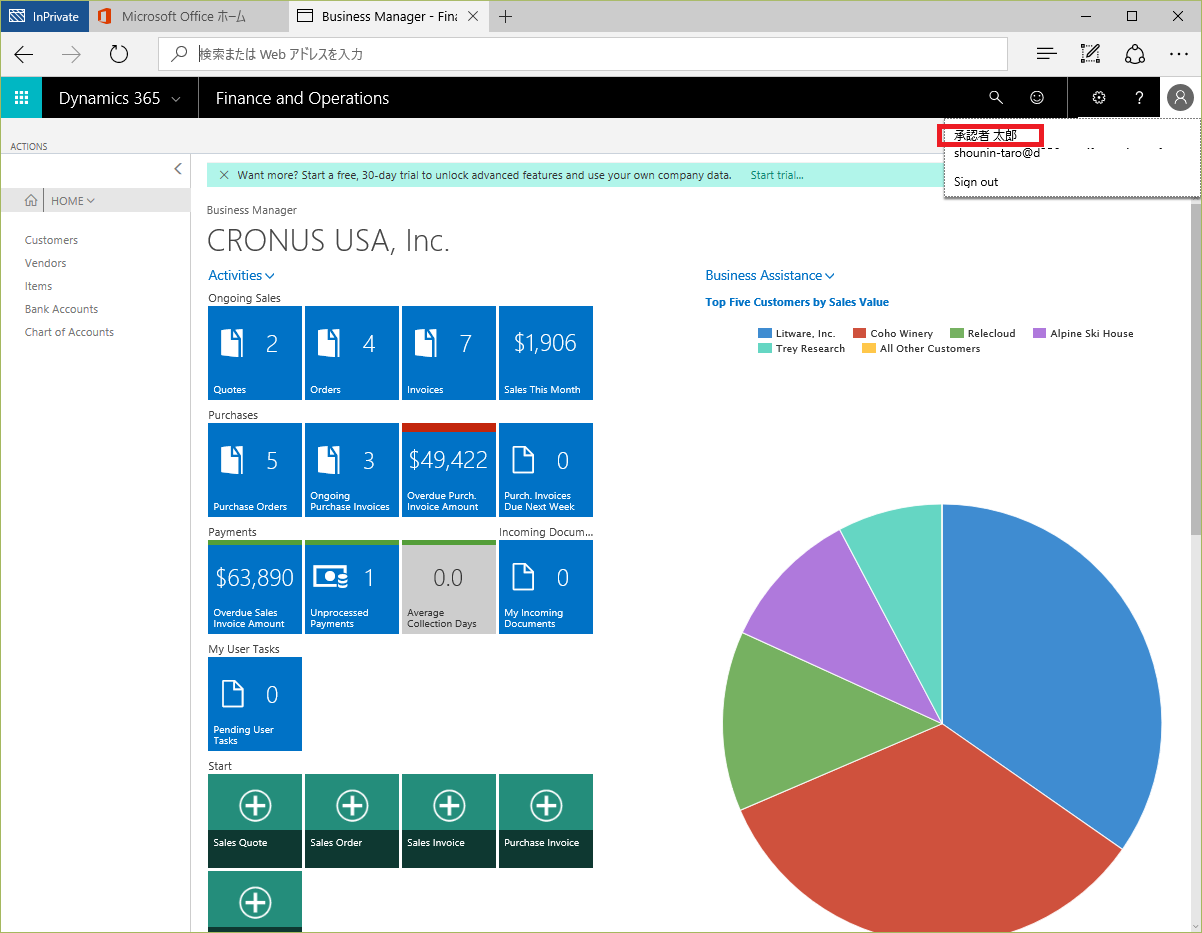The width and height of the screenshot is (1202, 933).
Task: Dismiss the trial banner with the X
Action: (x=223, y=175)
